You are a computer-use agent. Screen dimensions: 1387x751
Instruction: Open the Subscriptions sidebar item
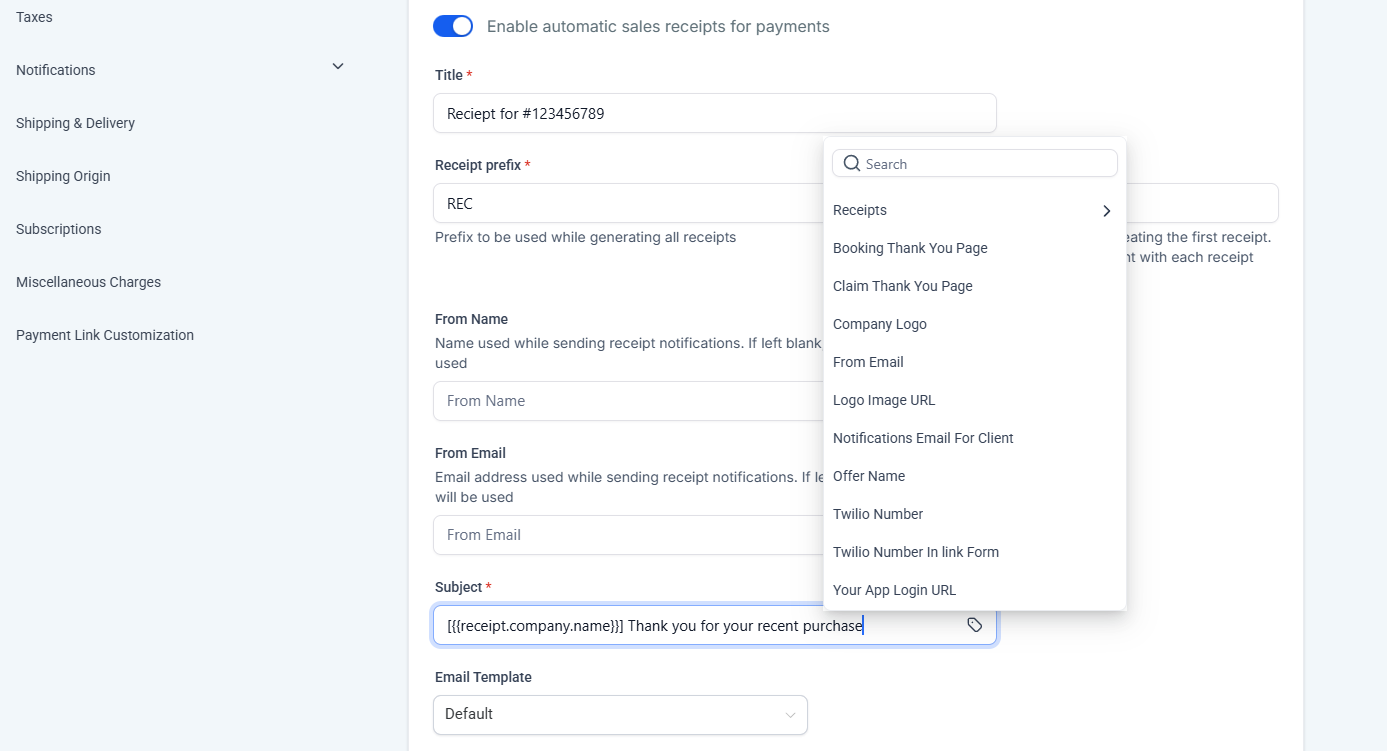coord(59,229)
